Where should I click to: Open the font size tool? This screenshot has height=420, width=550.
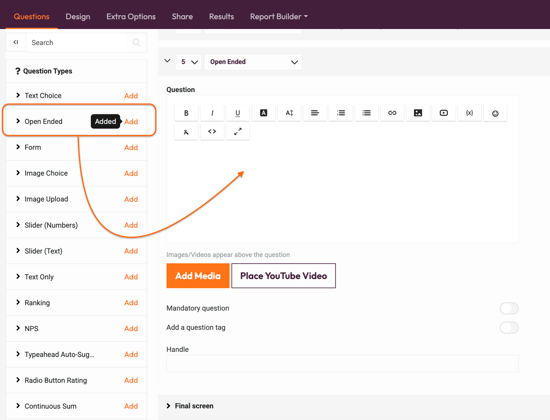pyautogui.click(x=289, y=113)
